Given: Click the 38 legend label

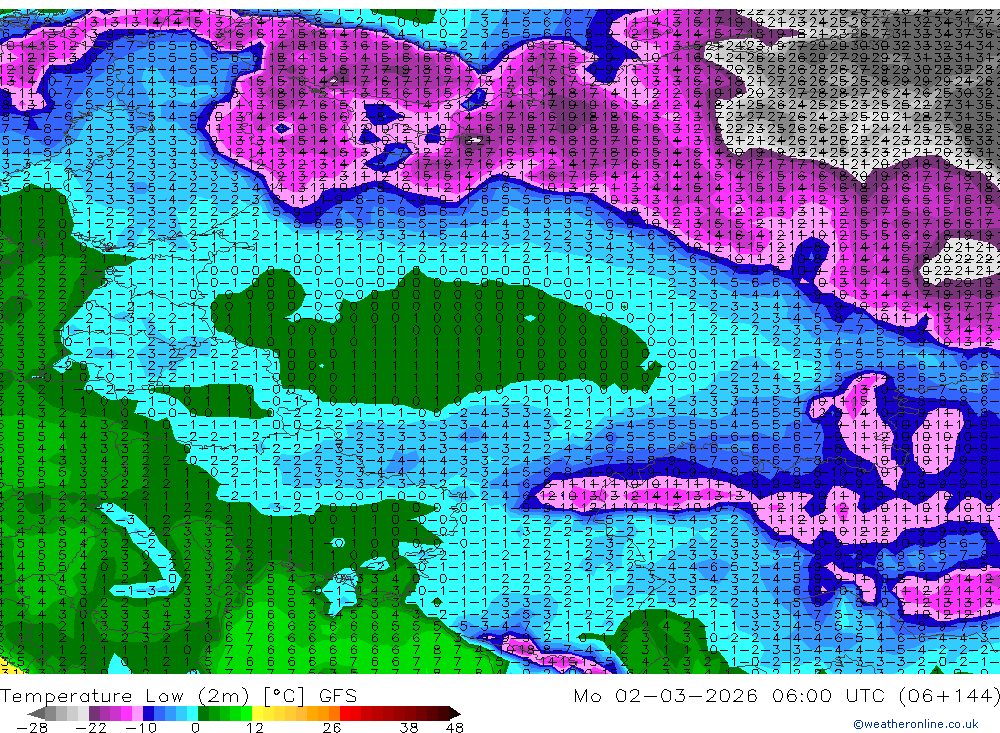Looking at the screenshot, I should tap(409, 727).
